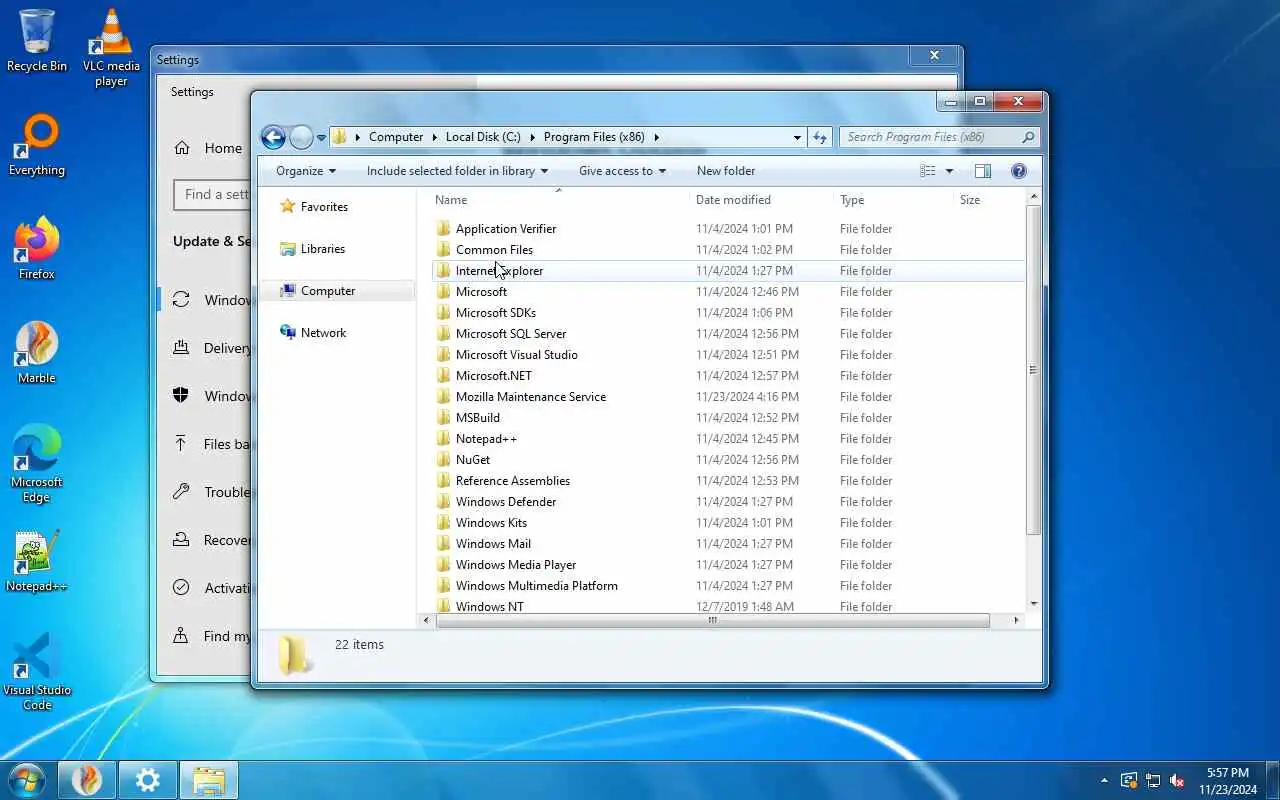Select the Notepad++ folder icon

[x=444, y=439]
